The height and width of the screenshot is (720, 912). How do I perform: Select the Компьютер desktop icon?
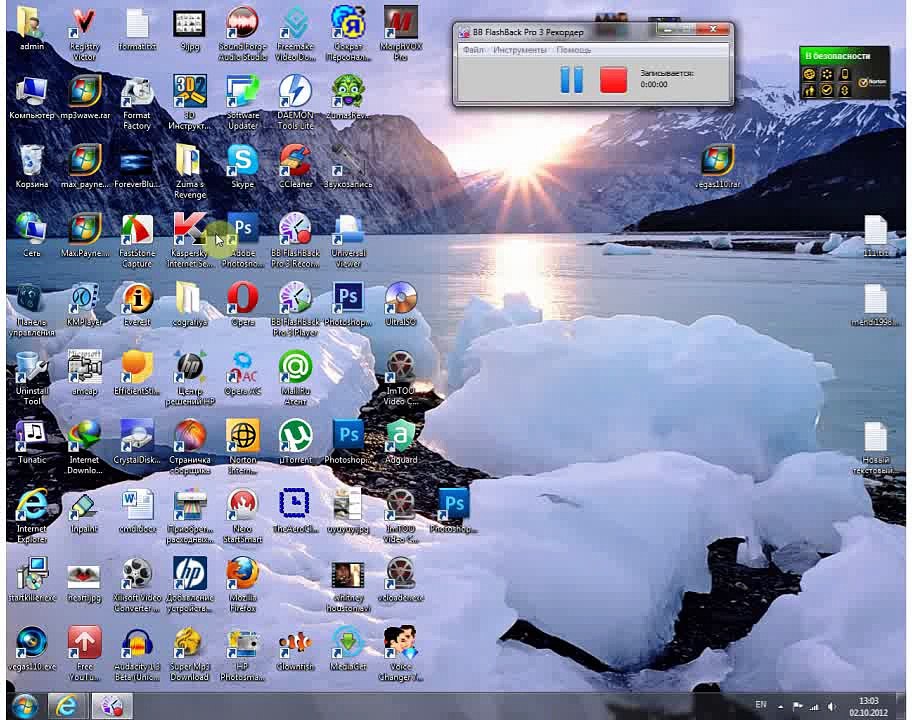[31, 98]
